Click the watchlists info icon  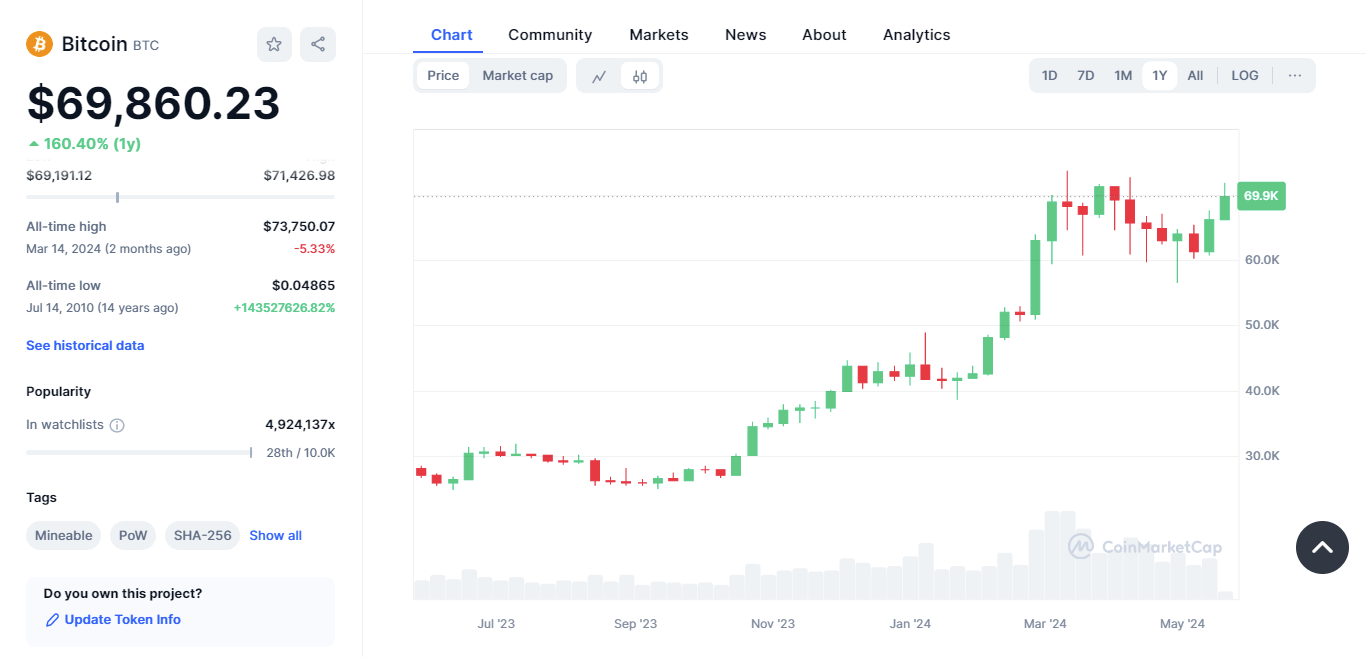click(x=117, y=425)
